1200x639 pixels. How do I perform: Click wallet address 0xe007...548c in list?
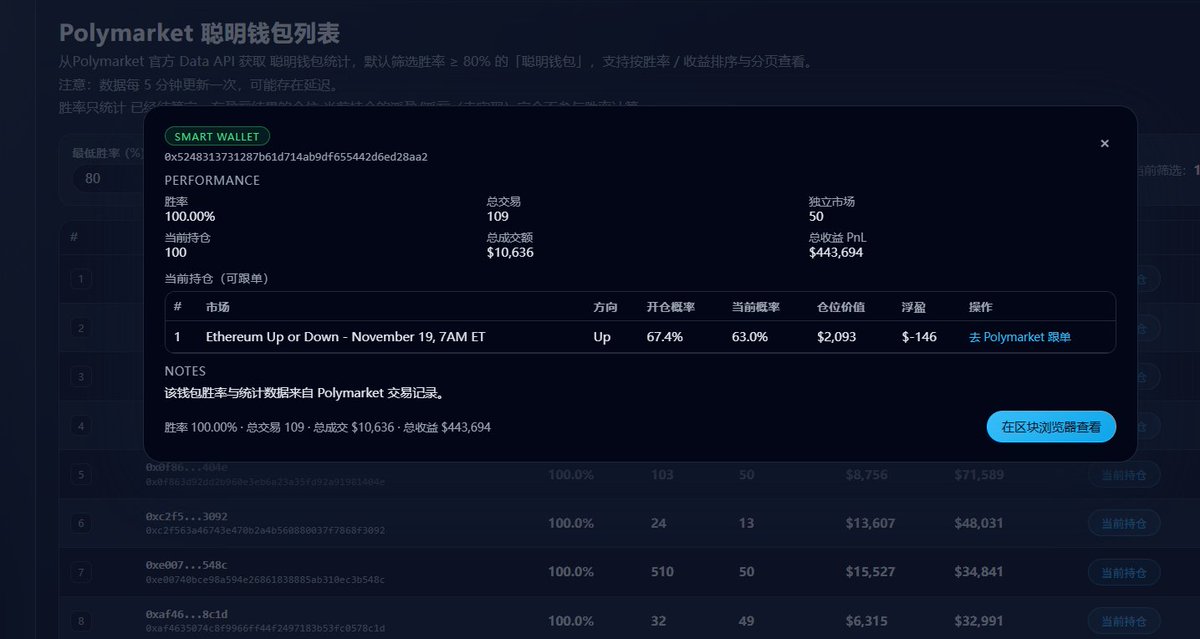click(187, 565)
